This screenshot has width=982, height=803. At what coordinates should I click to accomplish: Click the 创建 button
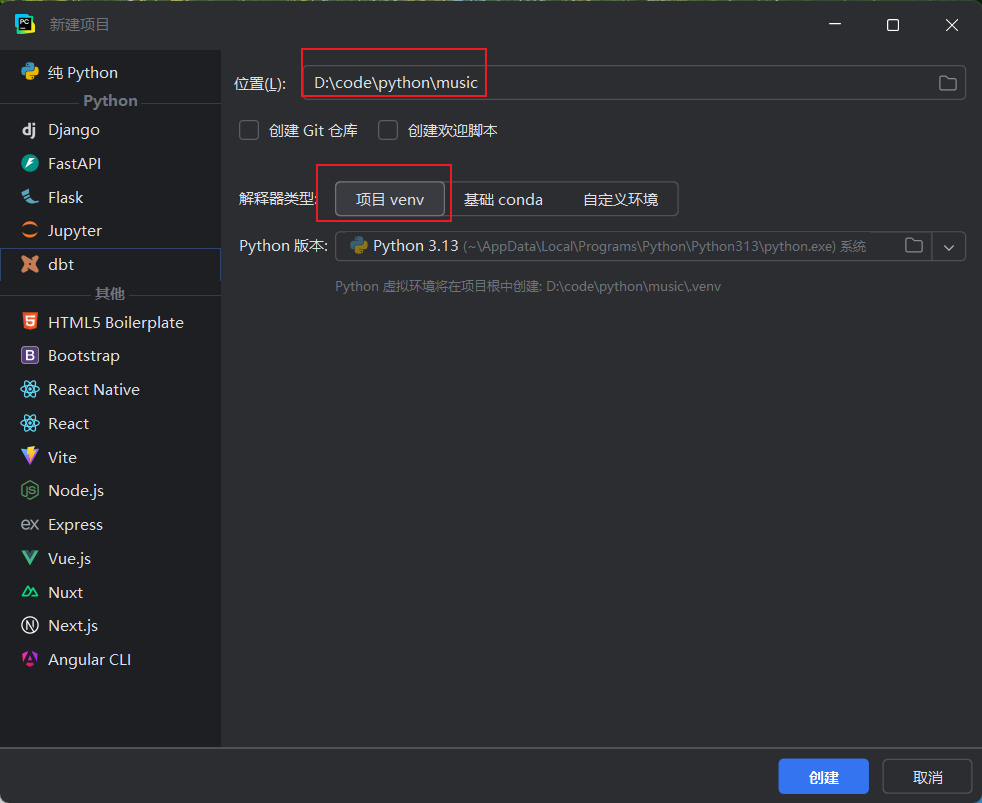click(x=823, y=777)
